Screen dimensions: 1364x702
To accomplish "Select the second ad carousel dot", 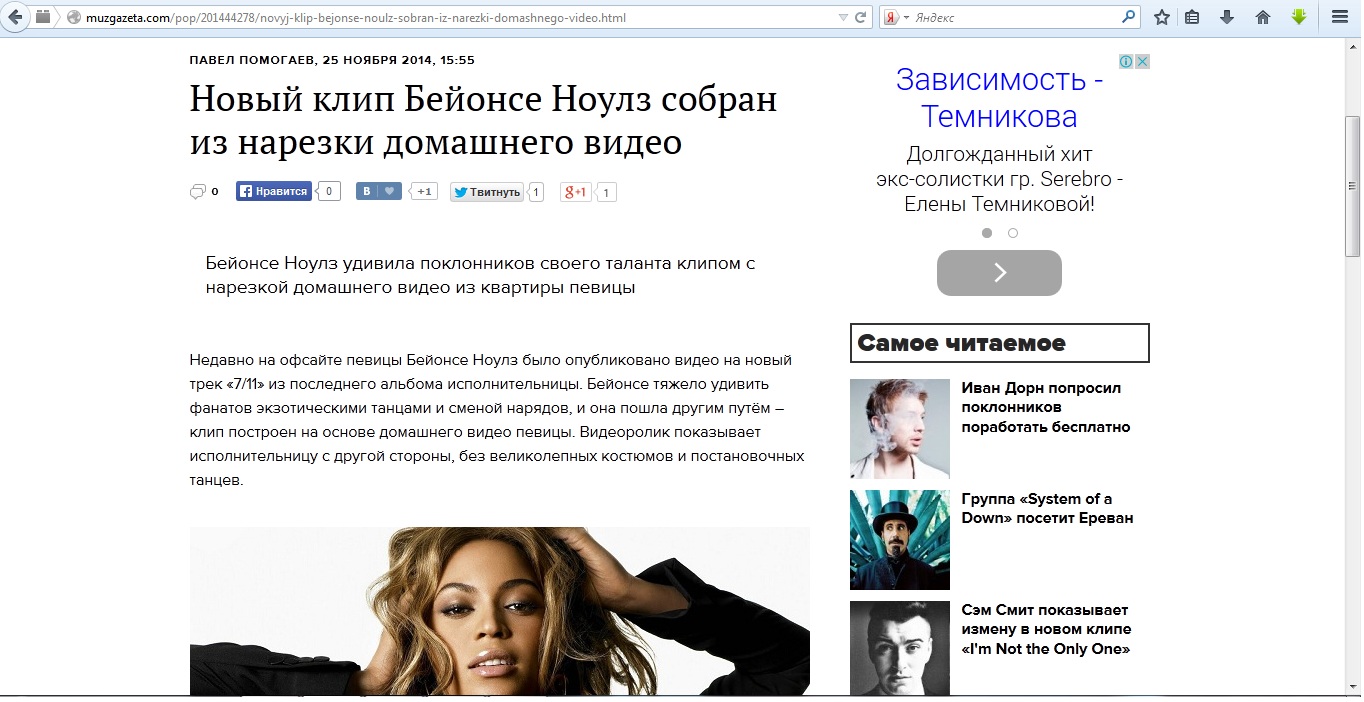I will pyautogui.click(x=1013, y=233).
